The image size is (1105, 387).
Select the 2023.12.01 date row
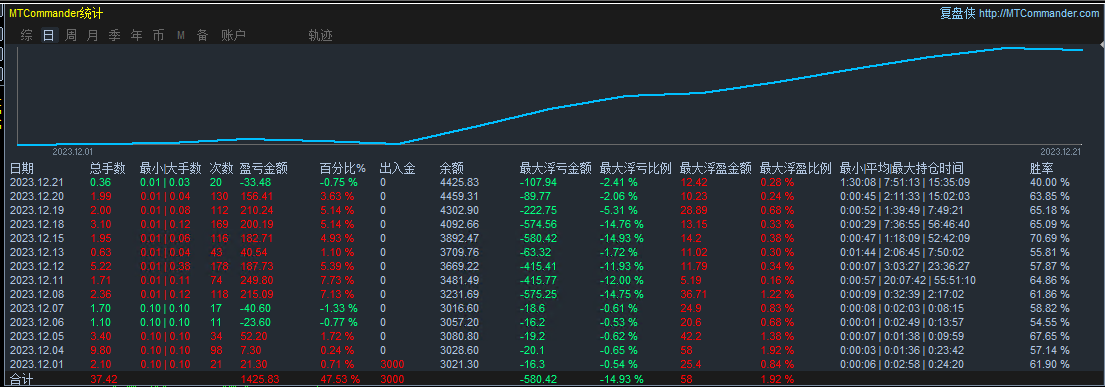point(37,364)
